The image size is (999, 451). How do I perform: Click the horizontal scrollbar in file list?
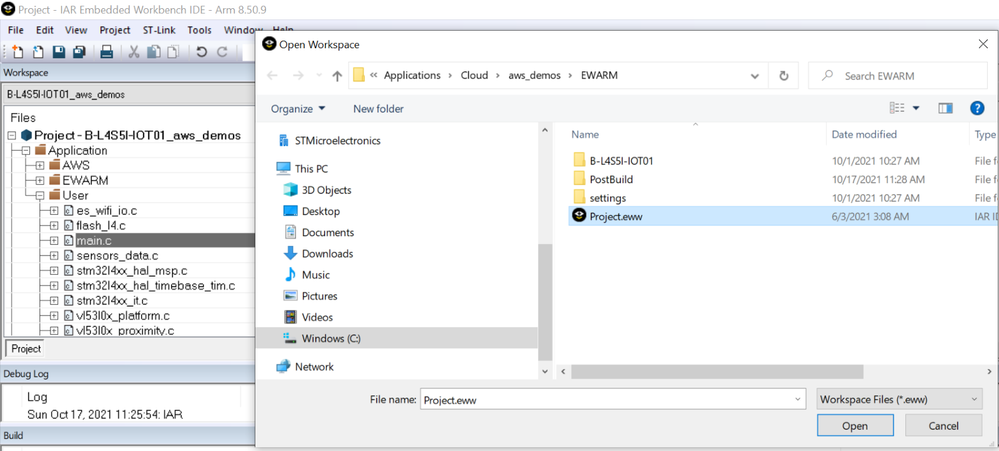pyautogui.click(x=717, y=371)
